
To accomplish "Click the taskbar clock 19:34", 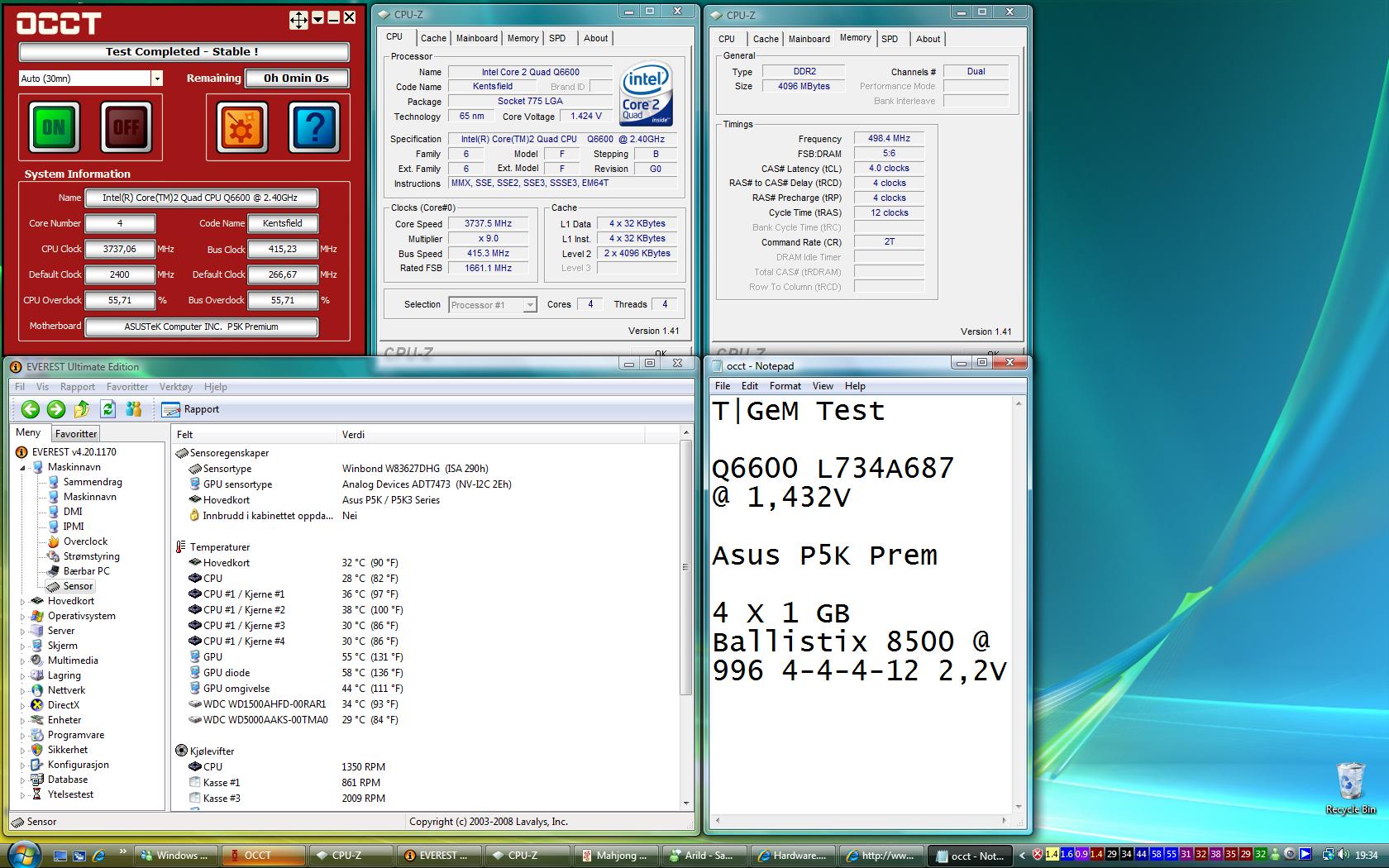I will click(1367, 856).
